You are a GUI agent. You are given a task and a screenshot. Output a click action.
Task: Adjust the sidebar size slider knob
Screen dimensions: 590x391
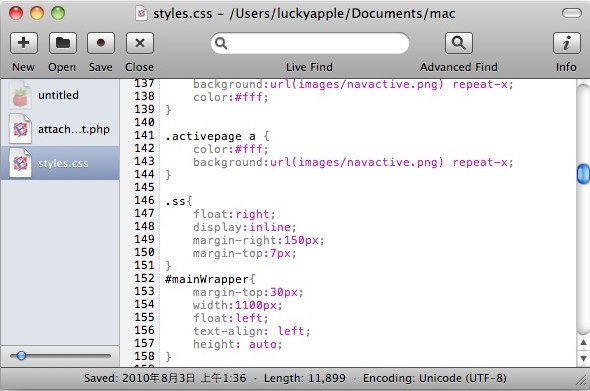pos(21,355)
